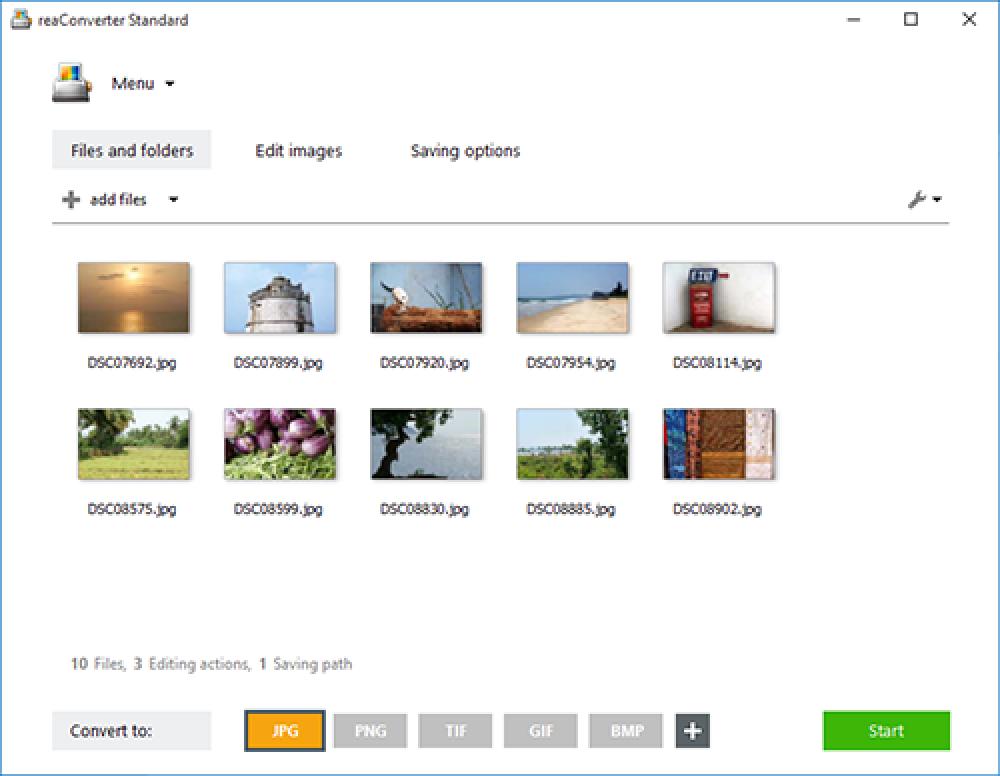Select the DSC07954.jpg beach thumbnail
Image resolution: width=1000 pixels, height=776 pixels.
pos(572,296)
